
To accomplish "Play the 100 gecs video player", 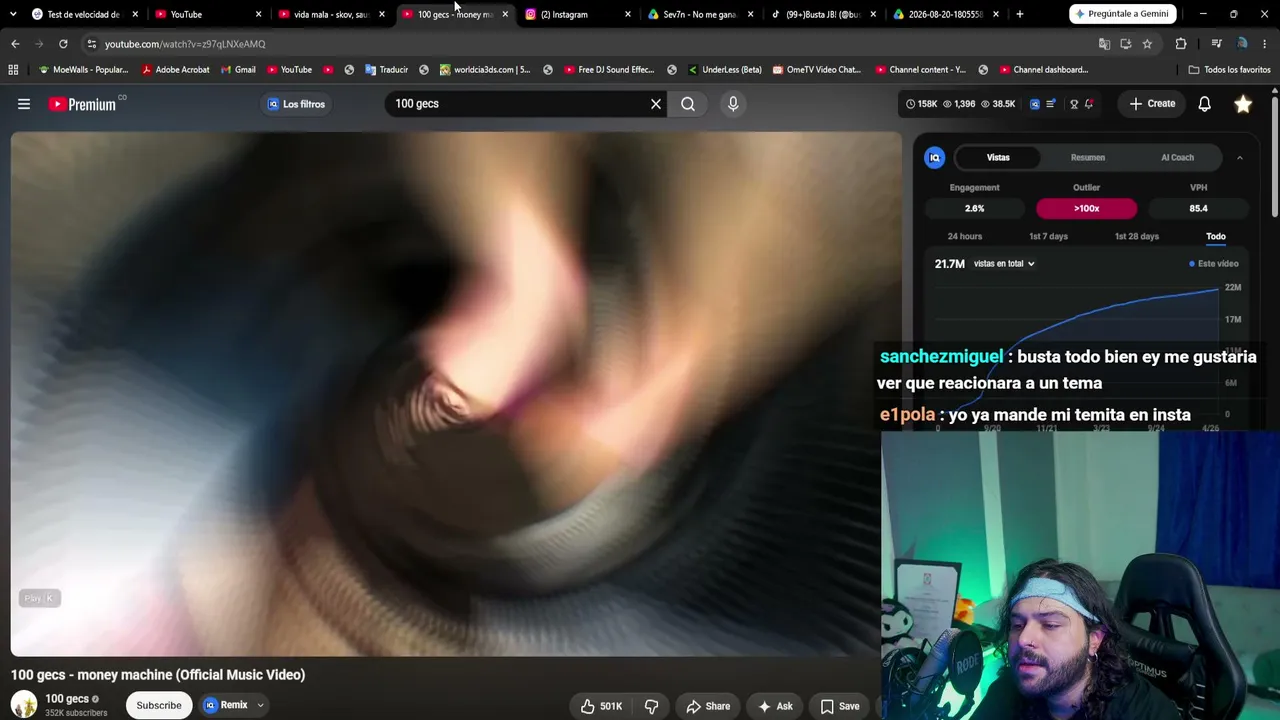I will pyautogui.click(x=456, y=394).
